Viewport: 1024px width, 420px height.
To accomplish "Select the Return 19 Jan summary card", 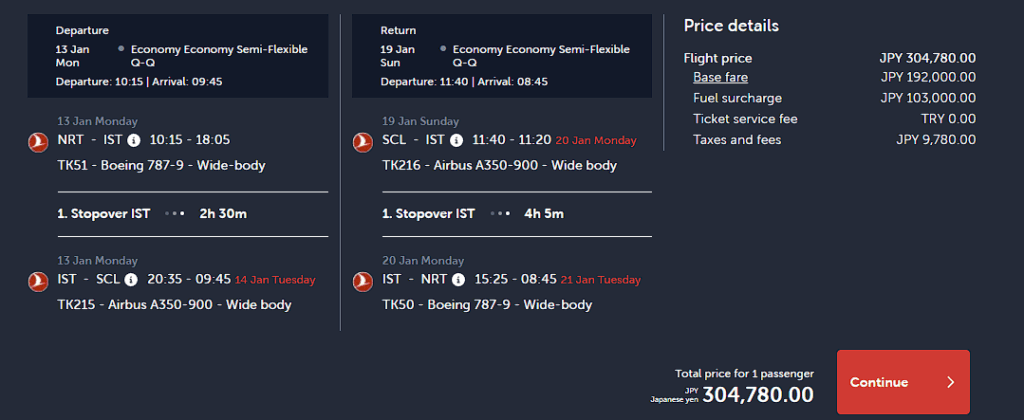I will tap(502, 56).
